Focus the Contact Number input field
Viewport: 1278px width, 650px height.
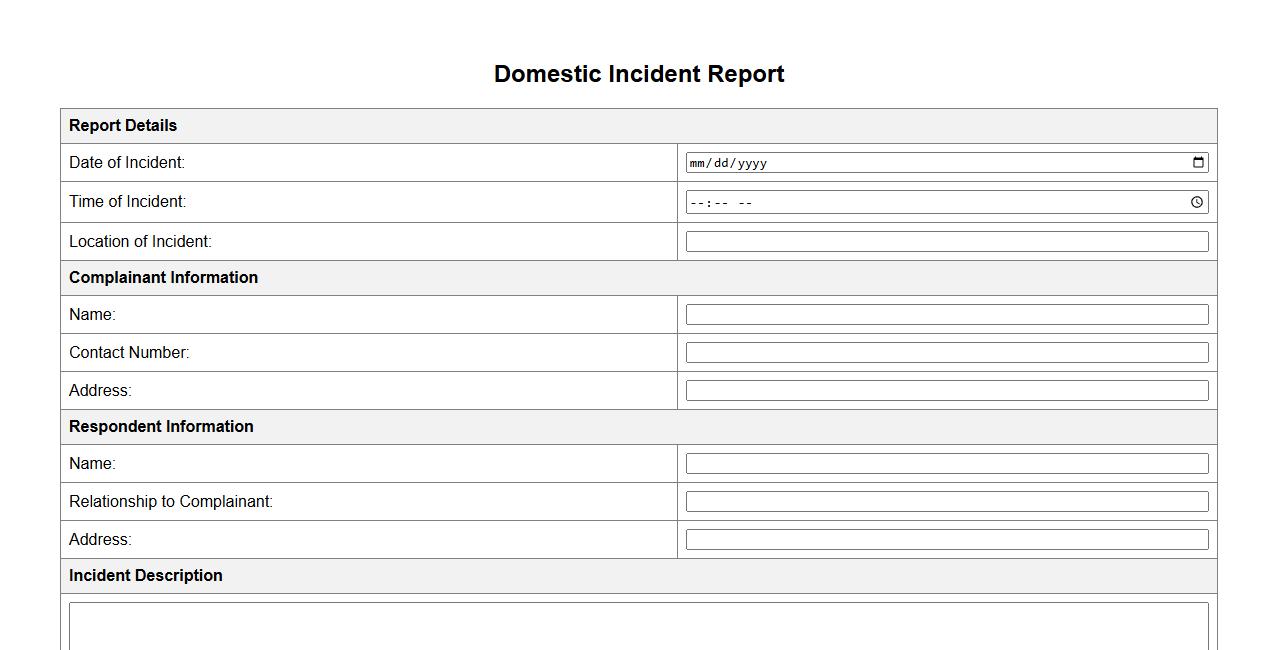point(946,353)
